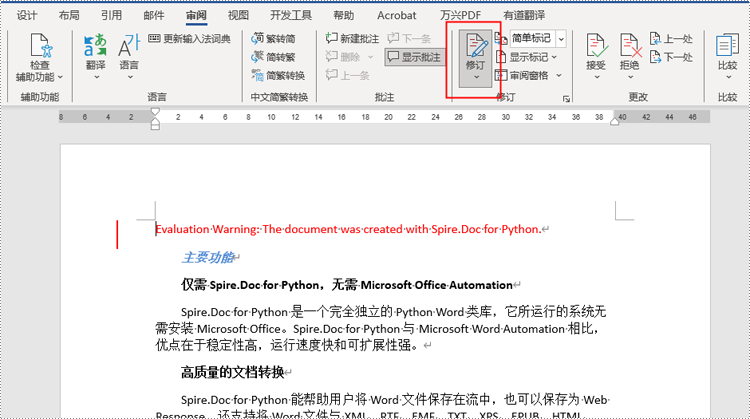Click 更新输入法词典 keyboard icon
Viewport: 750px width, 419px height.
point(154,38)
